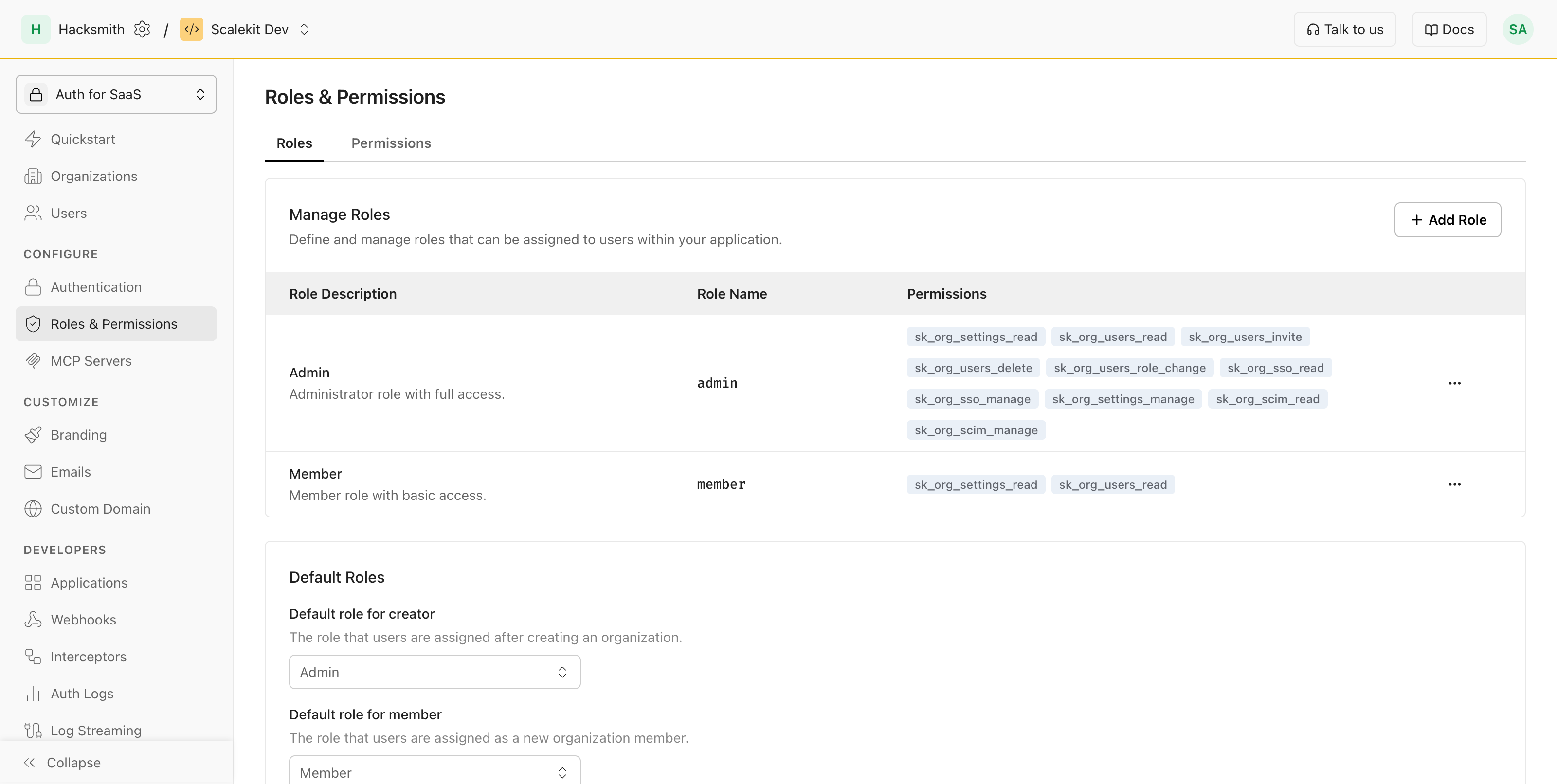
Task: Go to Quickstart in the sidebar
Action: 116,140
